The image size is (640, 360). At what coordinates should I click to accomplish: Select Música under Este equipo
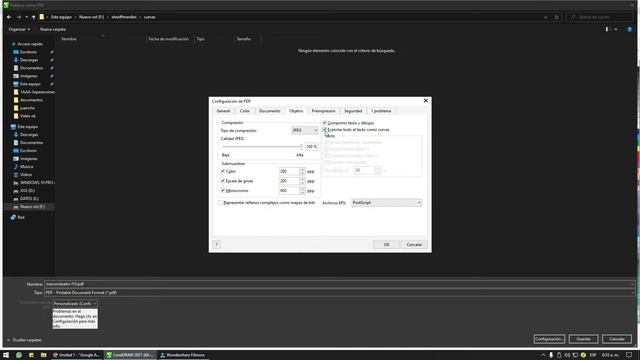coord(27,167)
